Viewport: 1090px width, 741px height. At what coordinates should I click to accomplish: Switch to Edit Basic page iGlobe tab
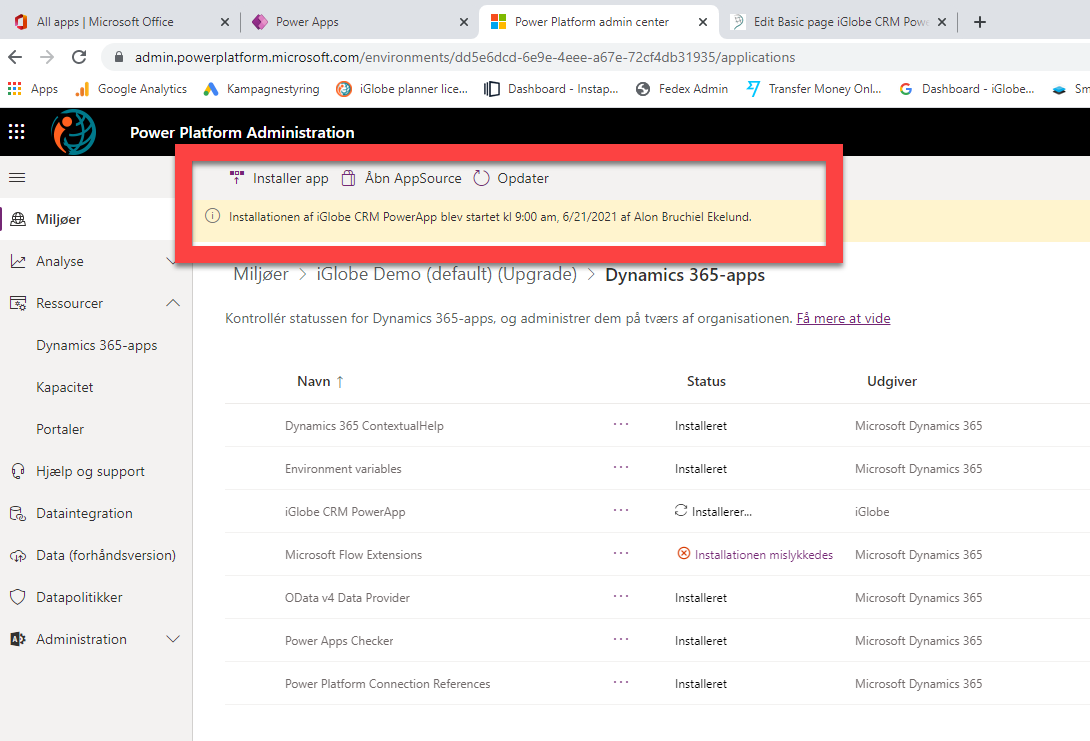[841, 22]
